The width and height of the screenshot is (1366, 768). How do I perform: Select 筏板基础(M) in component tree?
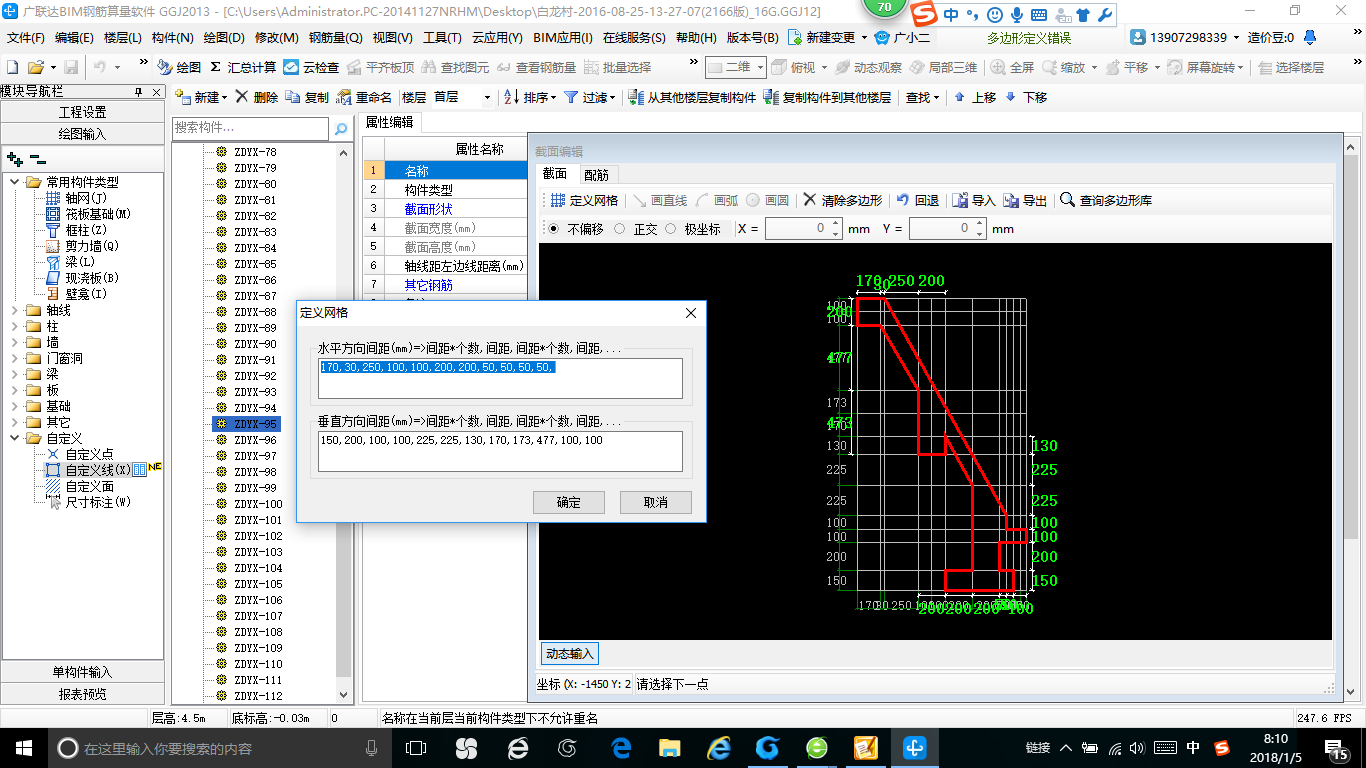tap(88, 214)
